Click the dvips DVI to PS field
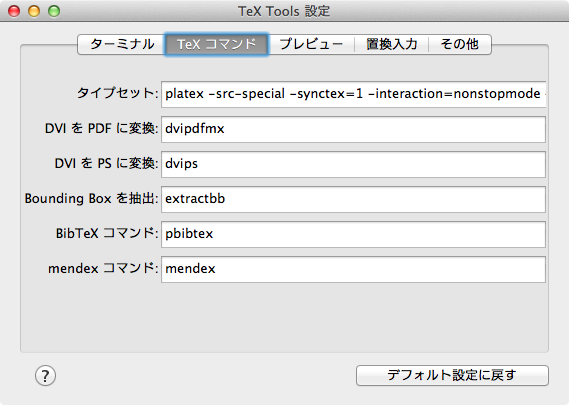This screenshot has height=405, width=569. tap(353, 164)
